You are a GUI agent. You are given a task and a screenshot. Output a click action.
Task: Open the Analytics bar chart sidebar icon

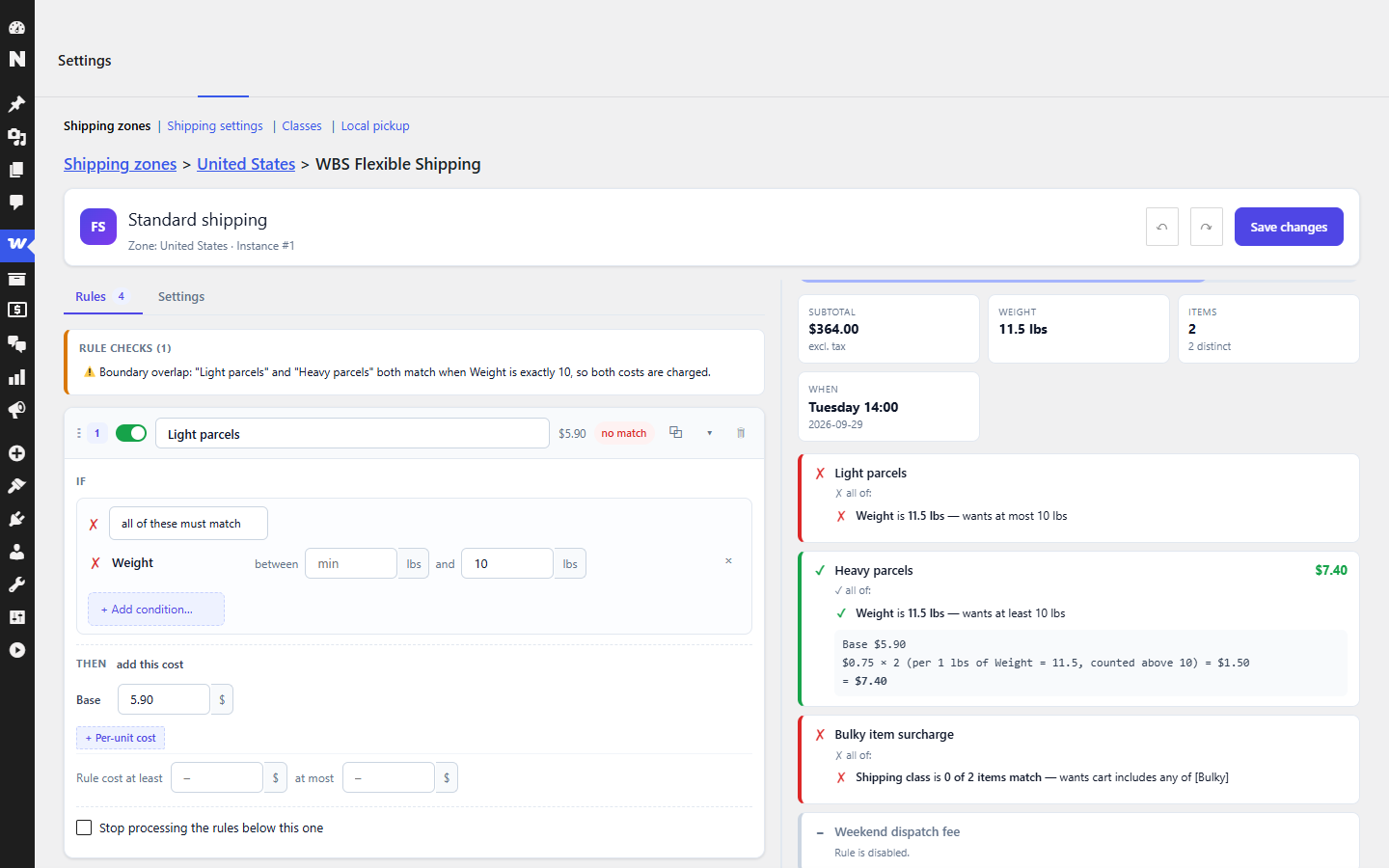(16, 377)
